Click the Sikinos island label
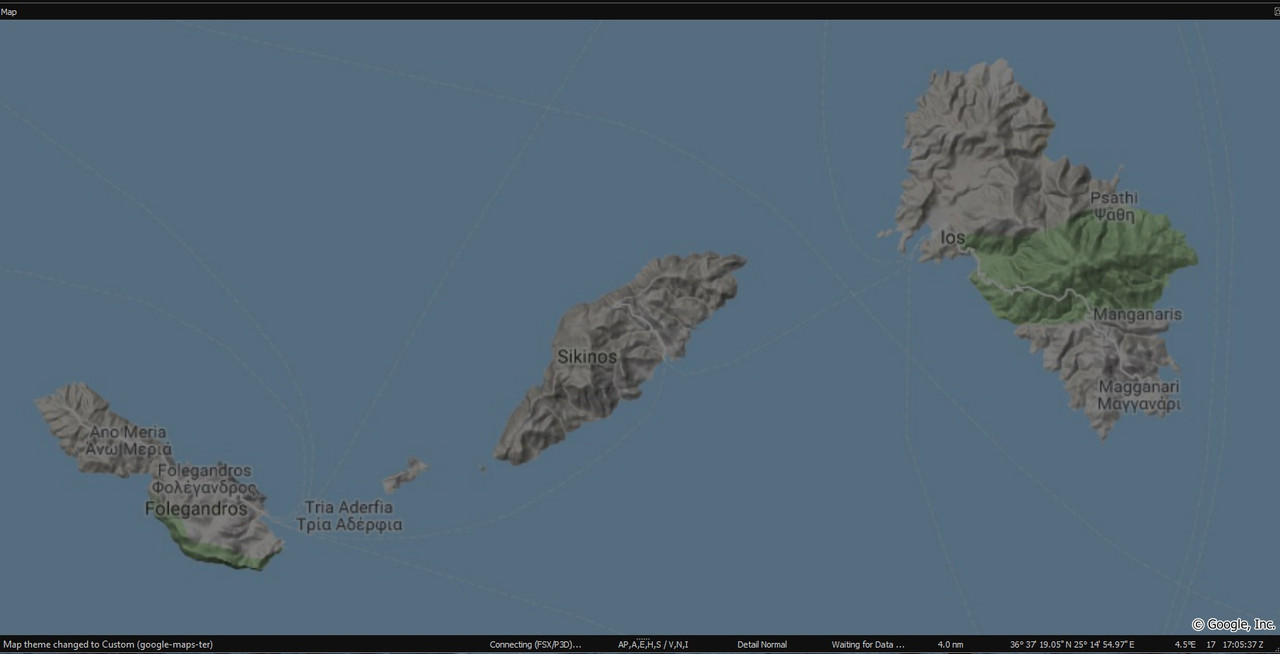The image size is (1280, 654). point(587,357)
